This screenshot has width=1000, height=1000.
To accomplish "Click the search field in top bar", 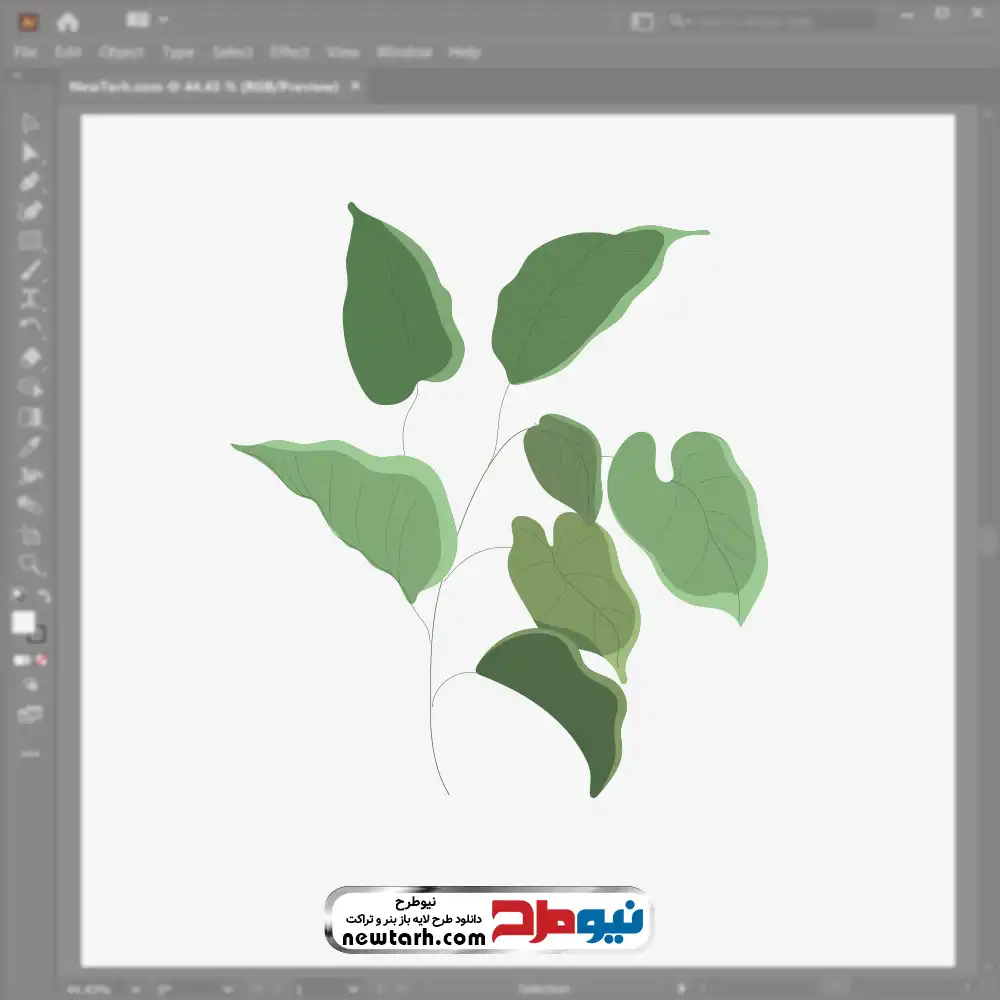I will point(772,21).
